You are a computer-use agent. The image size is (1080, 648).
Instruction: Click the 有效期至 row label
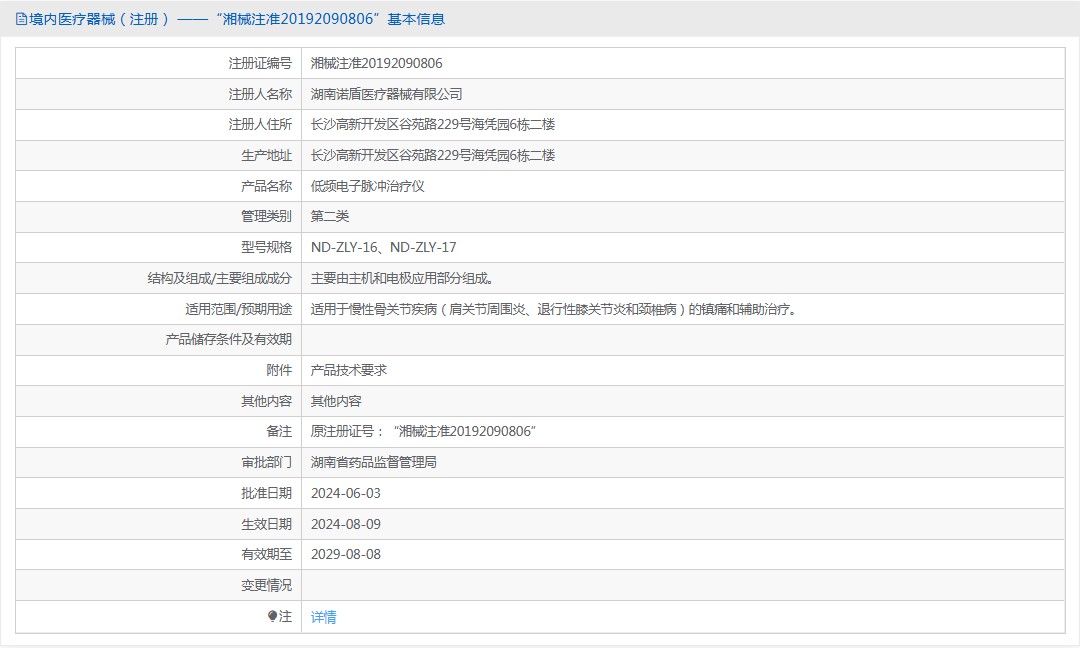click(267, 554)
